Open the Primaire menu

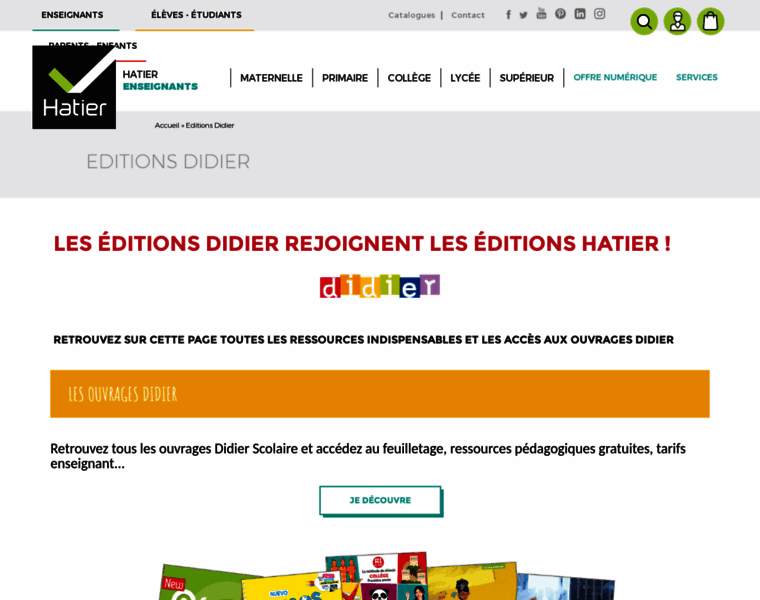pos(345,78)
